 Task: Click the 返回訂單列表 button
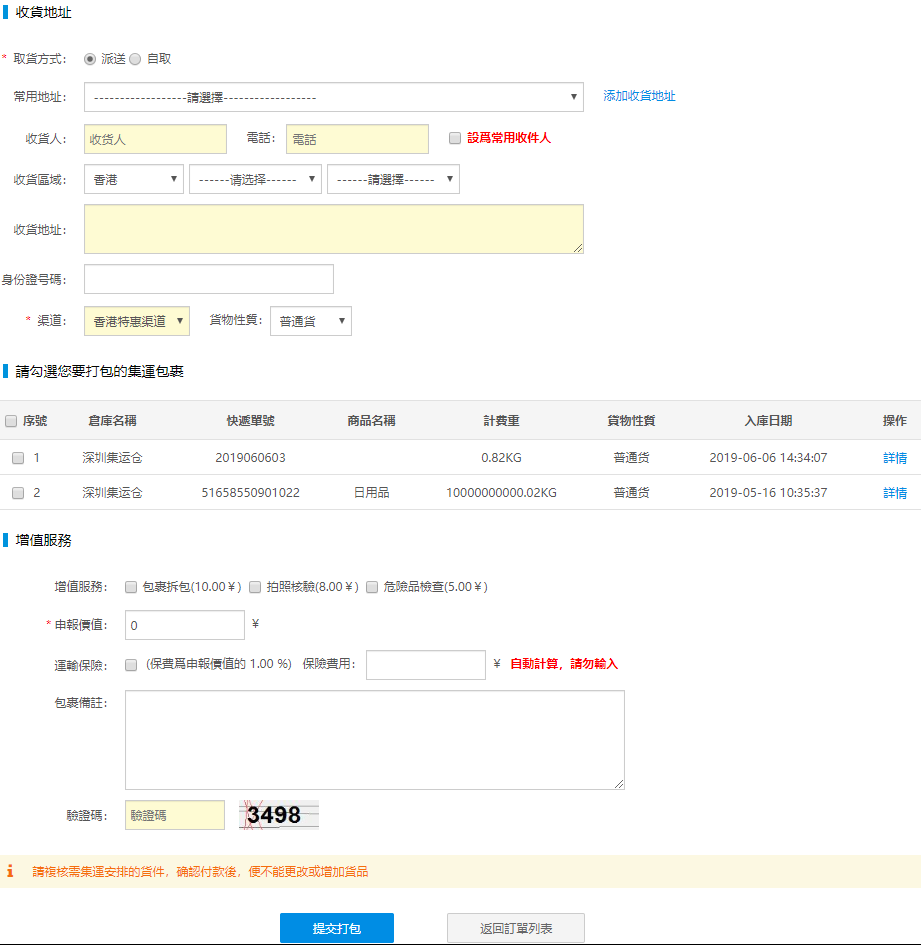tap(515, 928)
